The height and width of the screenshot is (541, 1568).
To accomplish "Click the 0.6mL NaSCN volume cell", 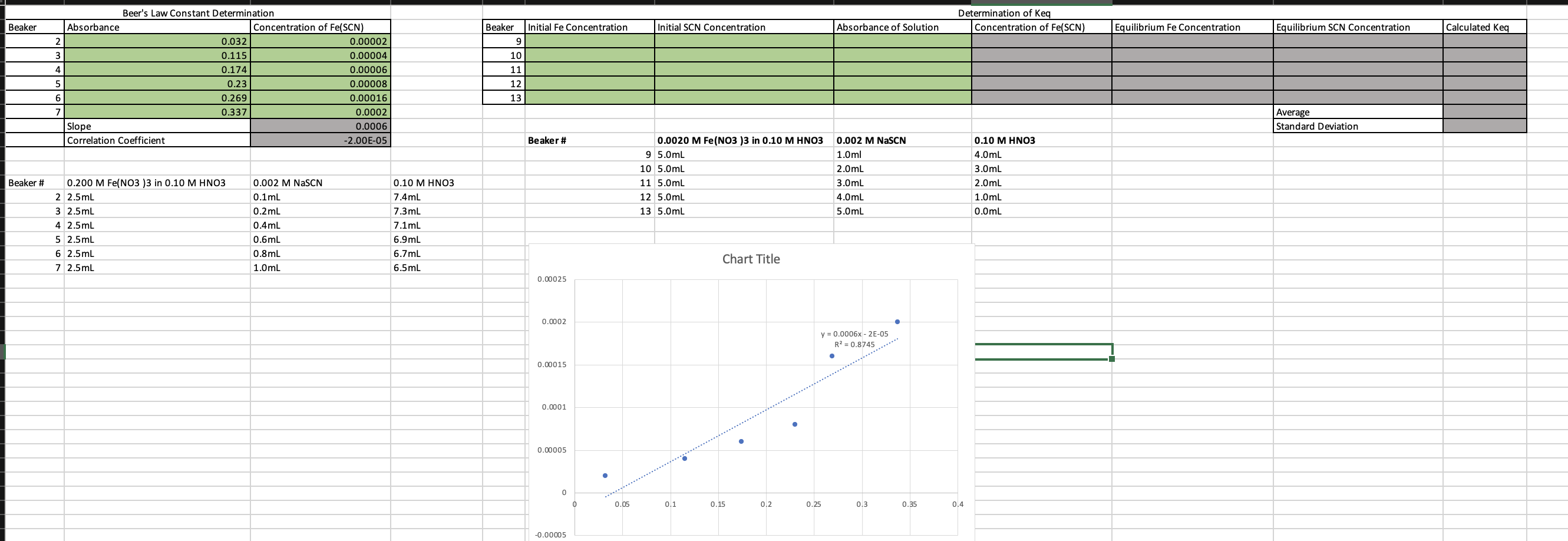I will pos(320,239).
